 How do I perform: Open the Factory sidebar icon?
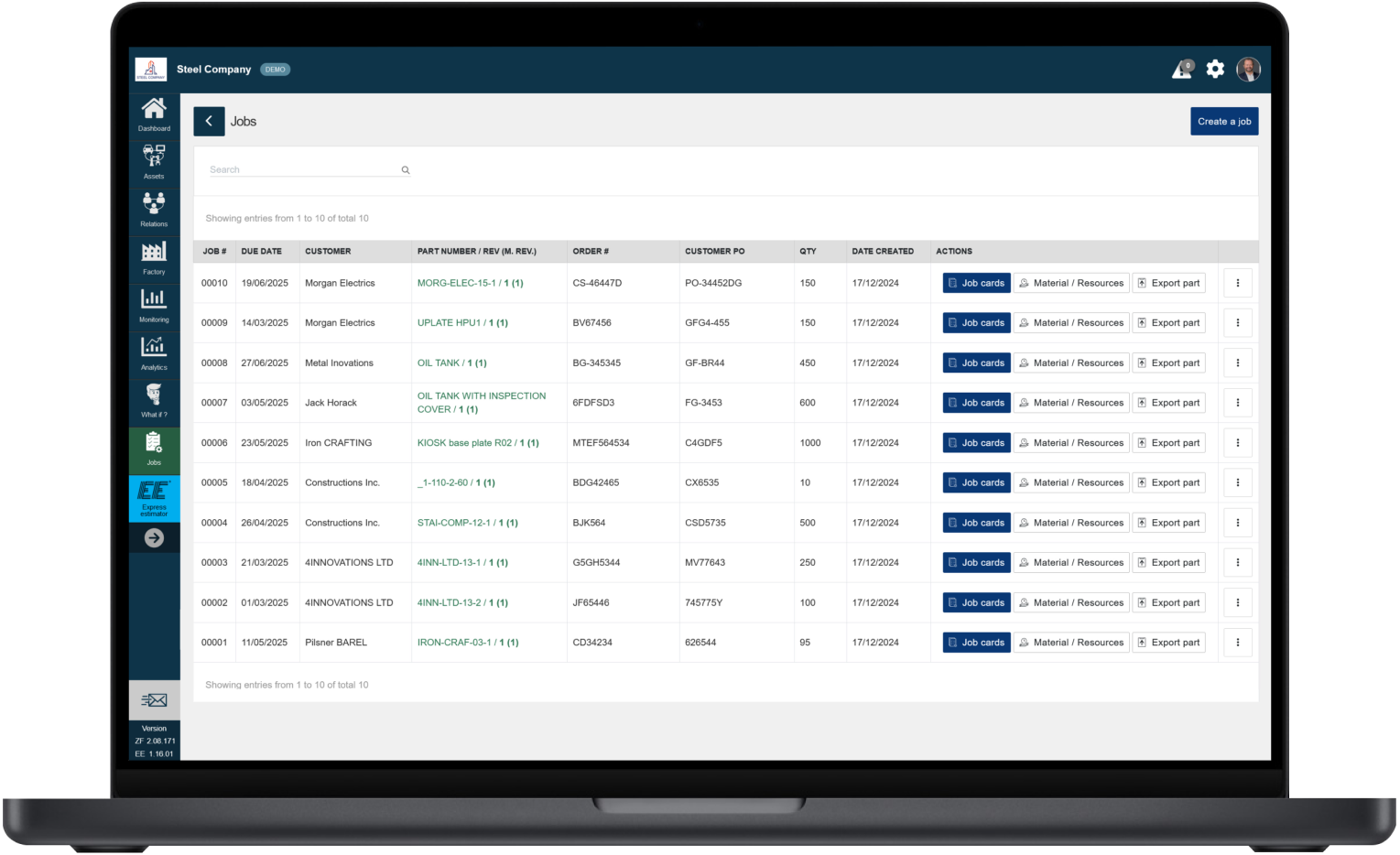point(154,256)
